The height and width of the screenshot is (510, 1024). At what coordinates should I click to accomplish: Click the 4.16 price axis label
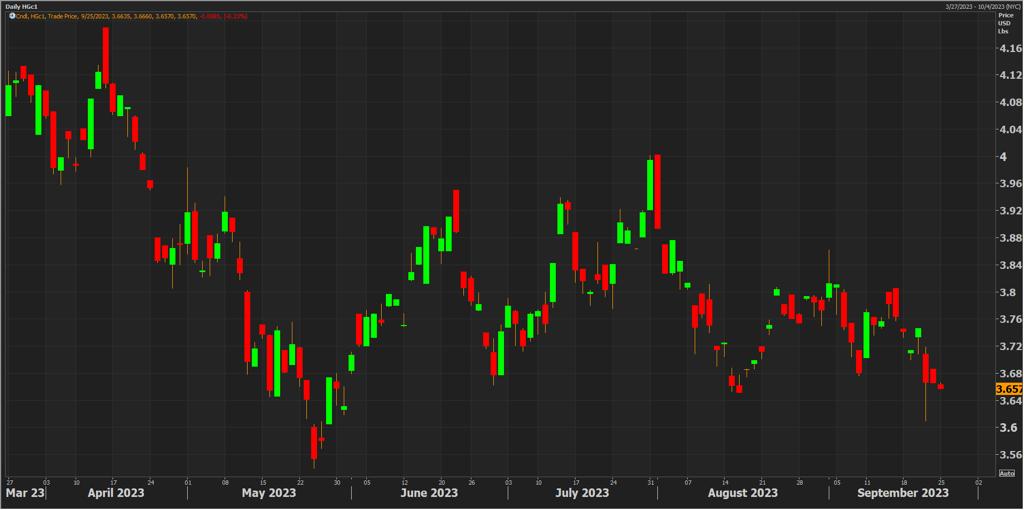pos(1009,48)
